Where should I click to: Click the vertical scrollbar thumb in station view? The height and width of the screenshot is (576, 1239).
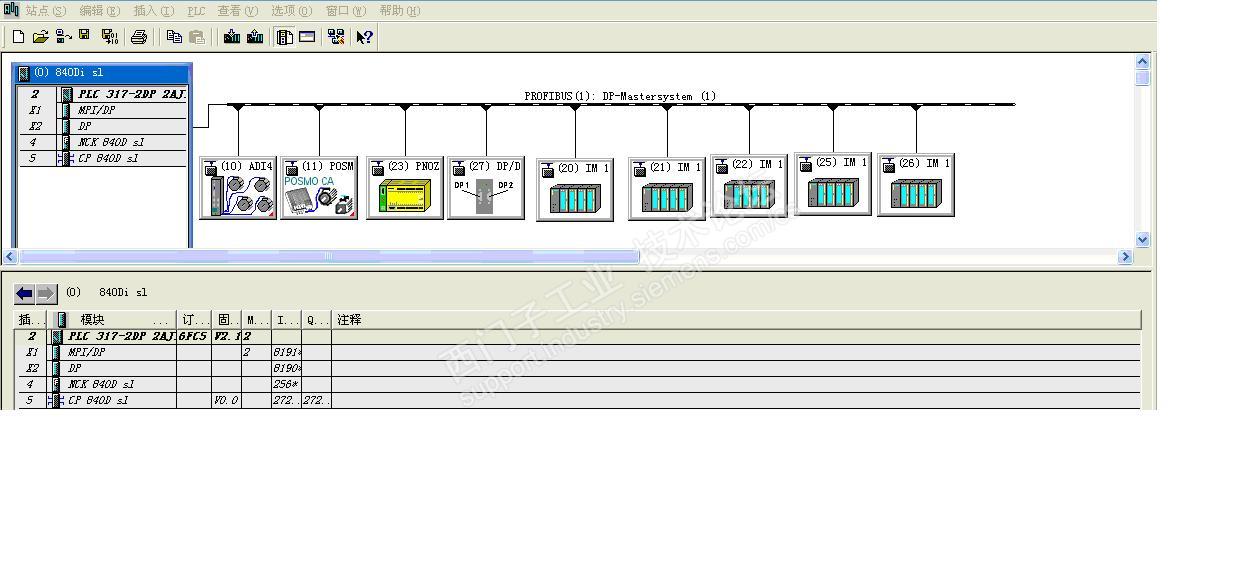click(x=1143, y=78)
